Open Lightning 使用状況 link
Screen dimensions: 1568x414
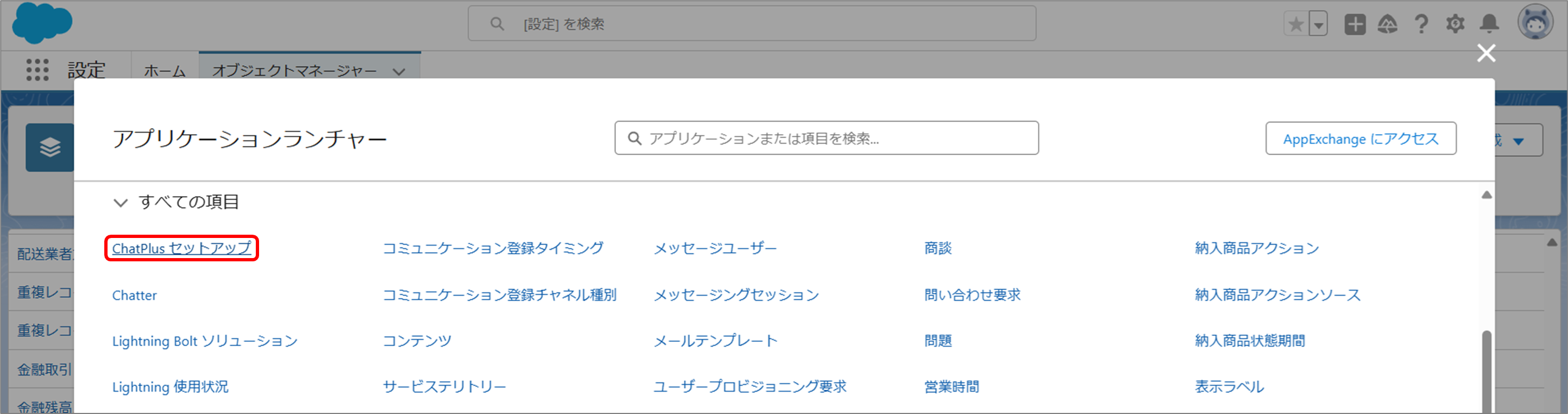tap(171, 387)
